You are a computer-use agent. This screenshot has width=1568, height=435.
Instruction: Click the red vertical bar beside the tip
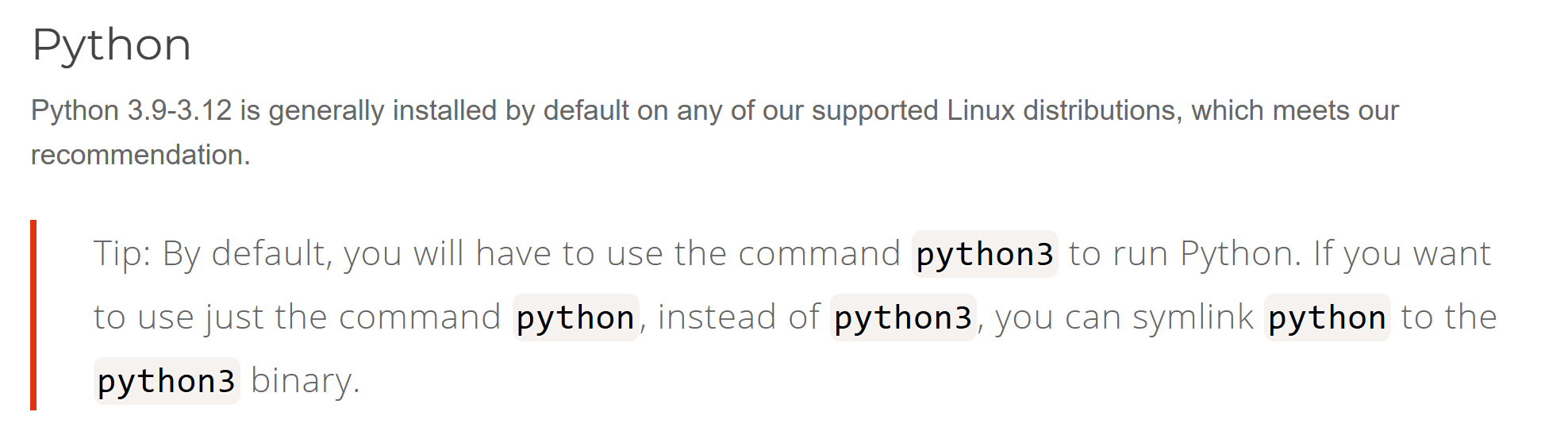pos(33,315)
